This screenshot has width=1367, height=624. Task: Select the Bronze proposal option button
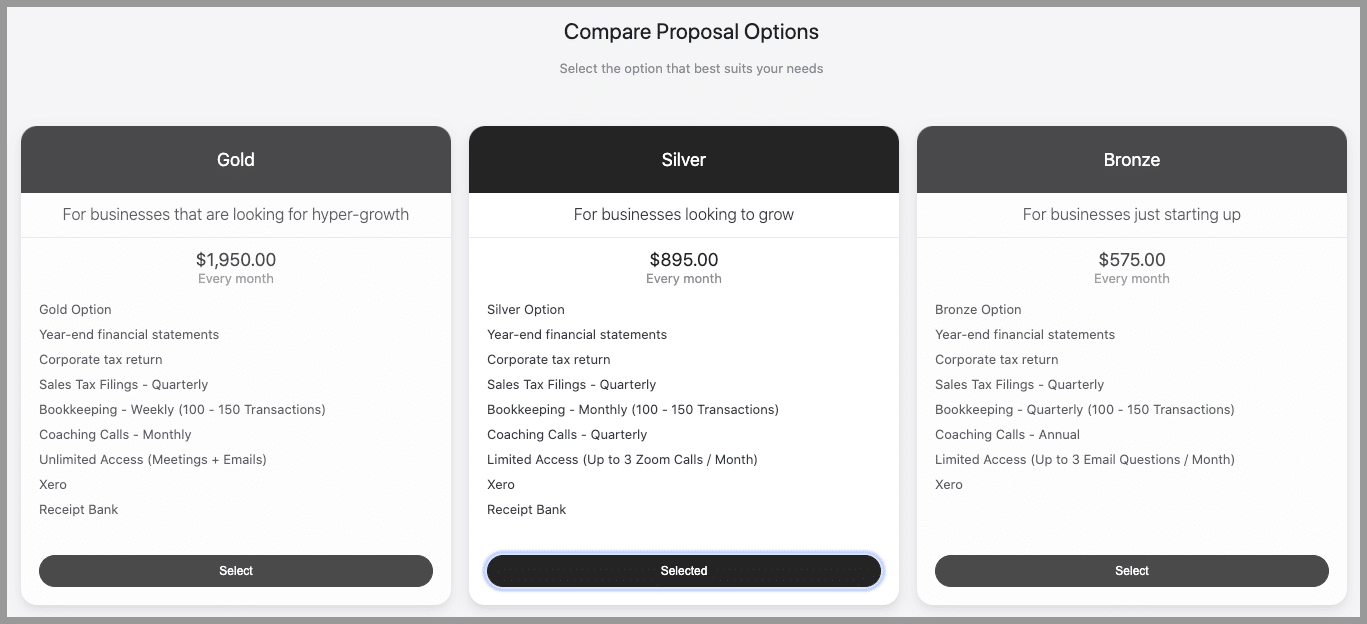coord(1132,571)
